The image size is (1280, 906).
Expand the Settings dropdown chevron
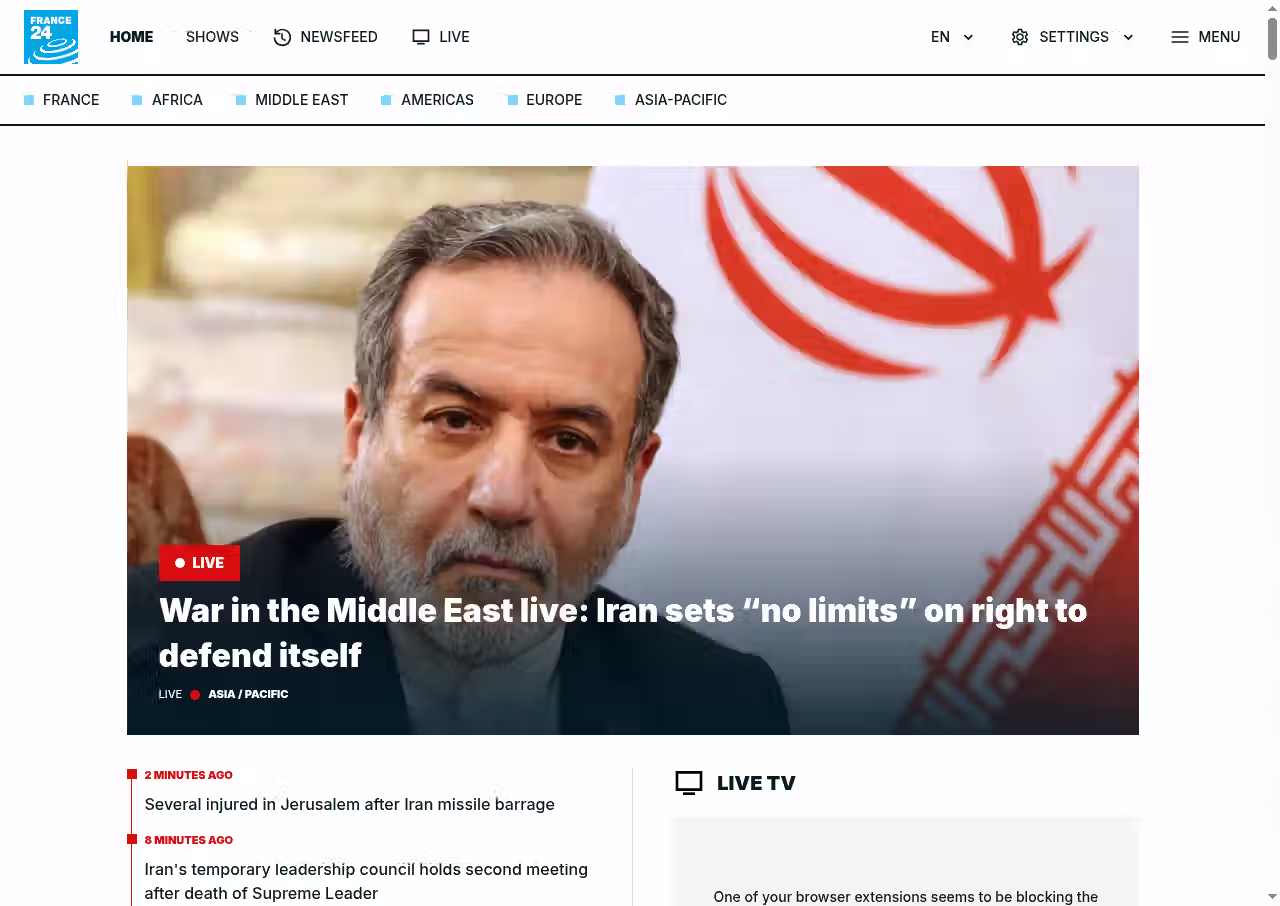(1128, 37)
